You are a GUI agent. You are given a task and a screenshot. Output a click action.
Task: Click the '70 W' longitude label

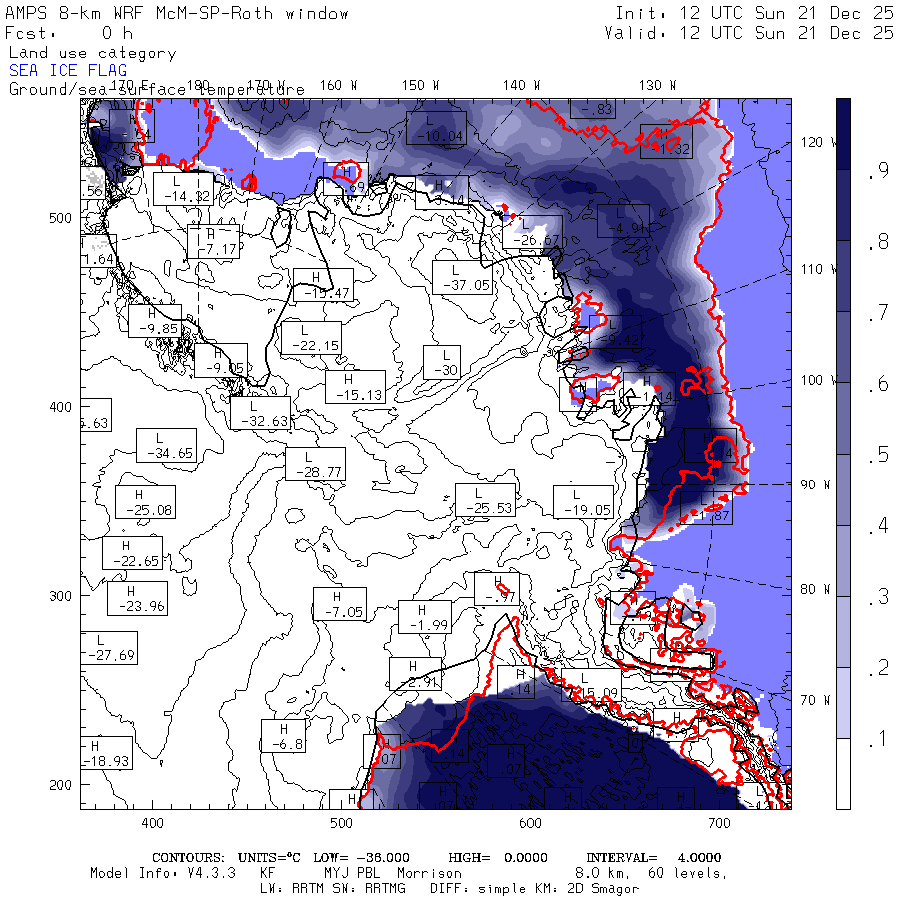click(816, 700)
